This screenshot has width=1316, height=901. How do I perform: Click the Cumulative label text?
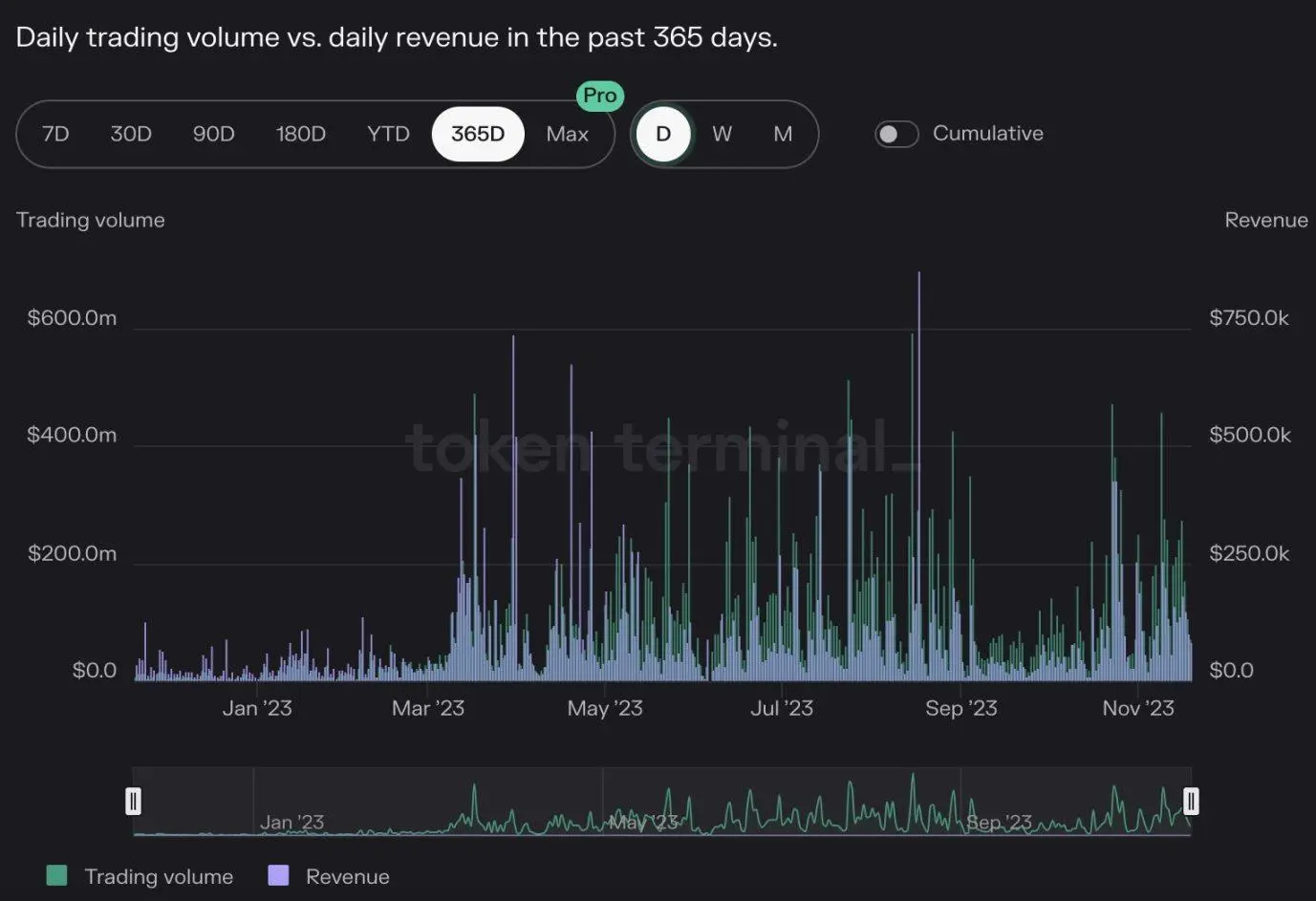[x=987, y=134]
